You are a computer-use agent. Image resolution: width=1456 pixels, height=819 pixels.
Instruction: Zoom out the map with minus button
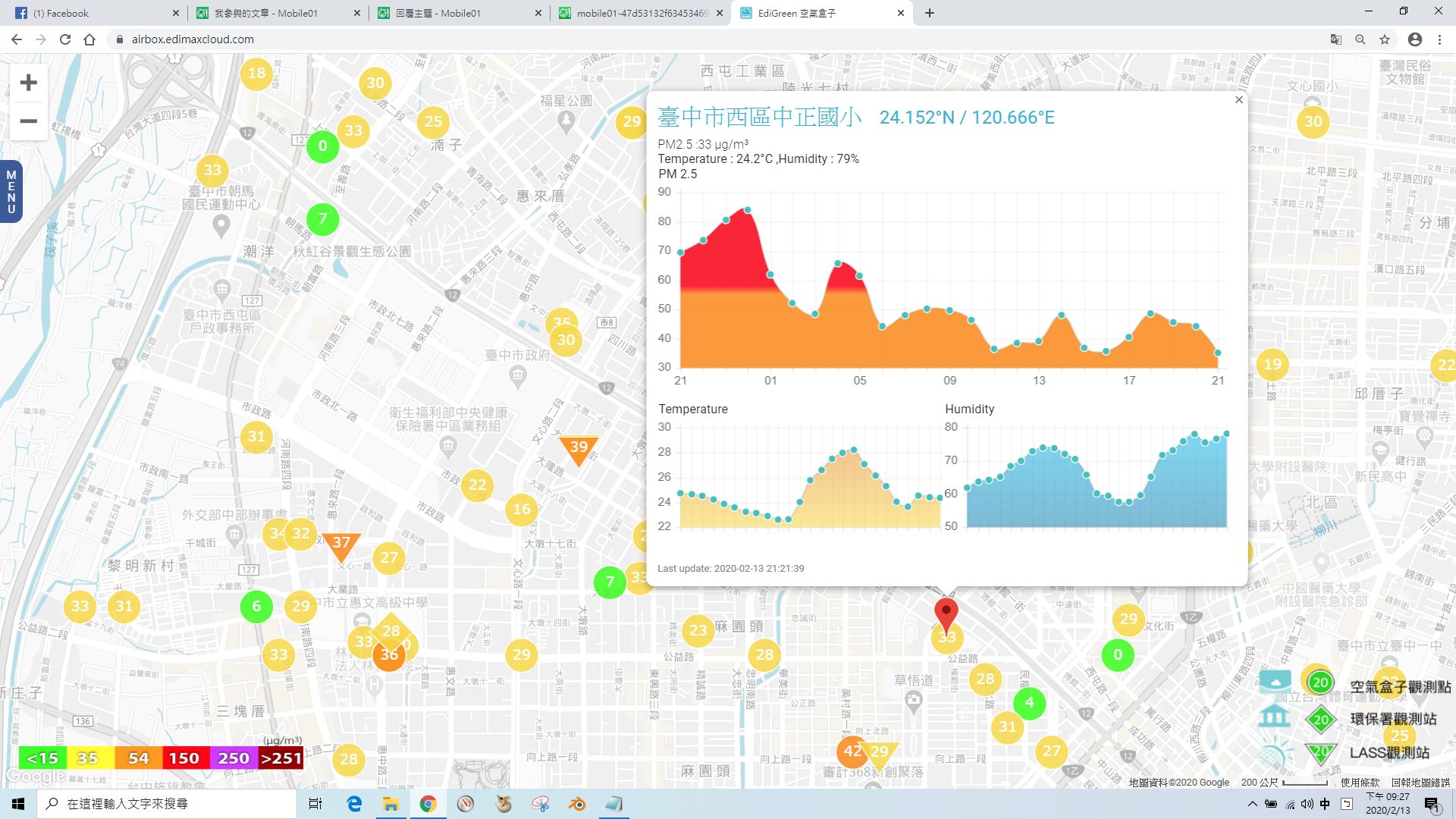[x=28, y=121]
